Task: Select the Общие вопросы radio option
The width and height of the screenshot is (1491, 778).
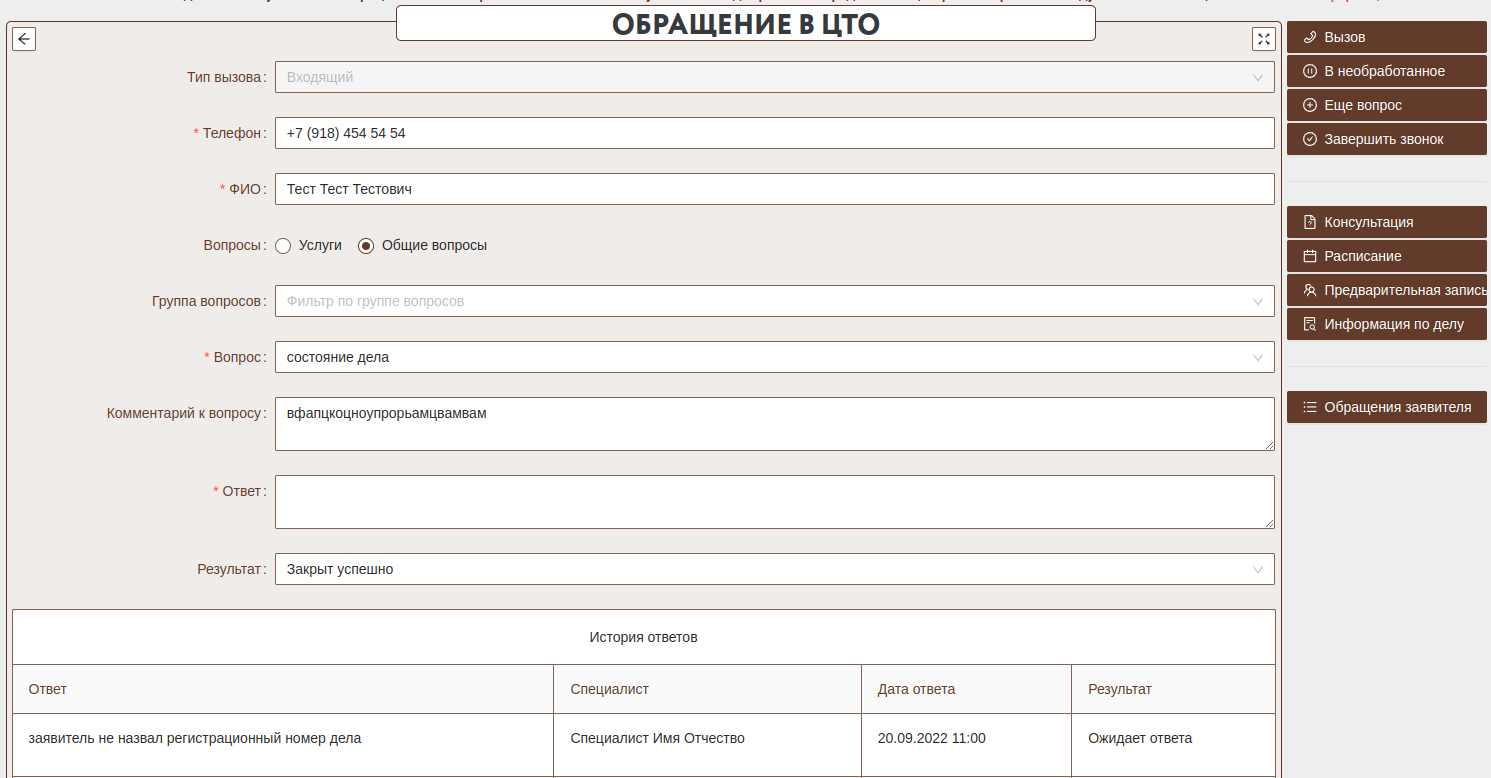Action: click(366, 245)
